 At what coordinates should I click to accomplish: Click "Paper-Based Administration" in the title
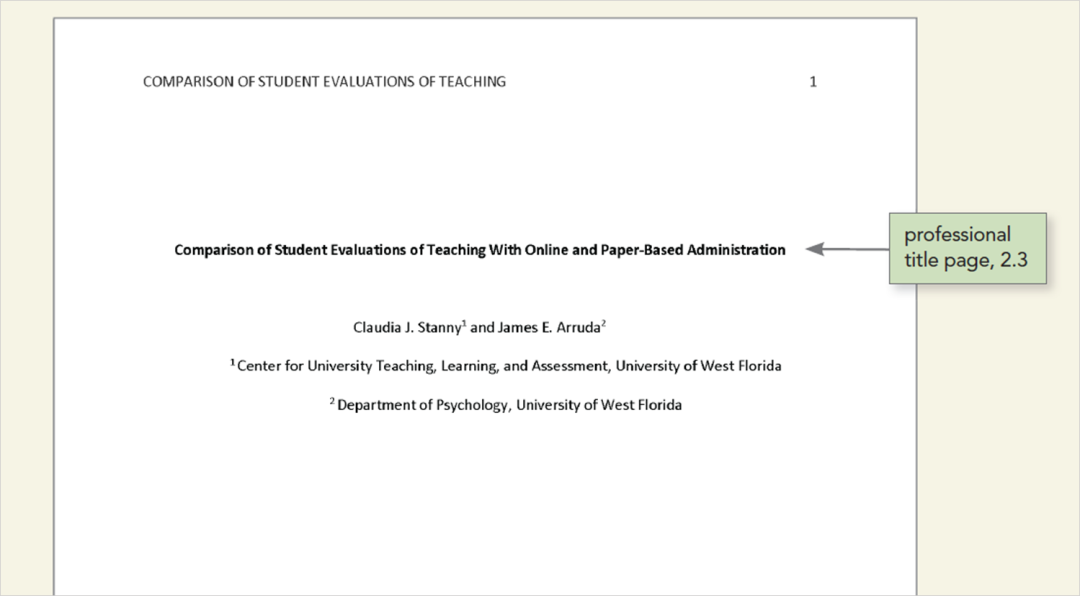[x=692, y=250]
